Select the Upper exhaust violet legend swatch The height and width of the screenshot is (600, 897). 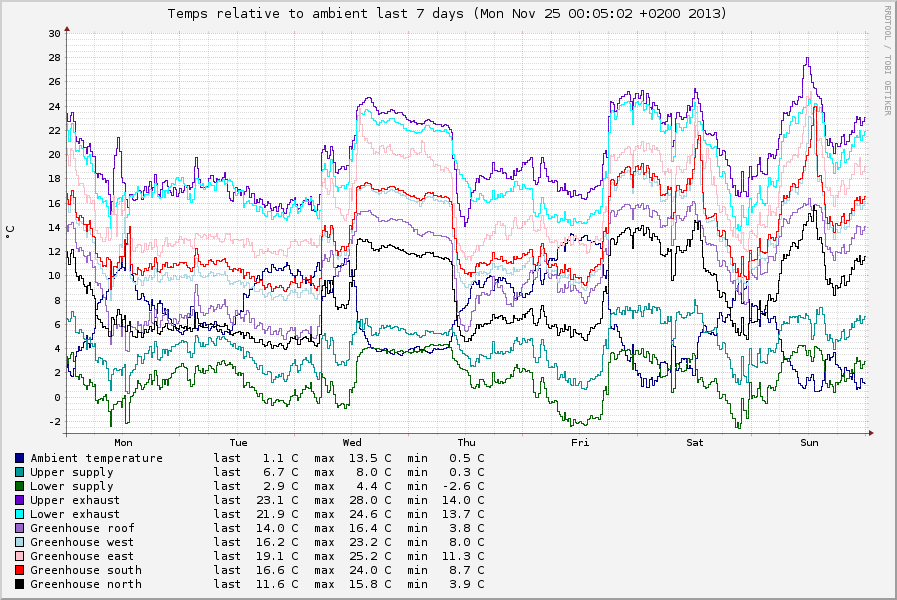click(x=19, y=500)
